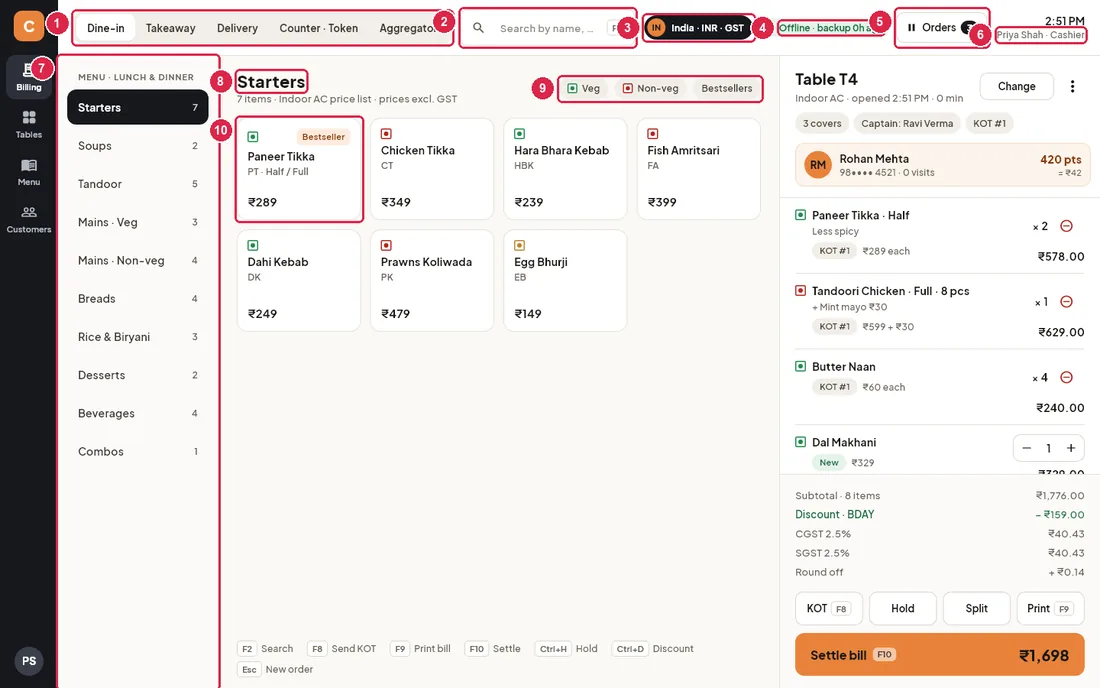Remove Tandoori Chicken from the order
This screenshot has width=1100, height=688.
click(x=1066, y=302)
